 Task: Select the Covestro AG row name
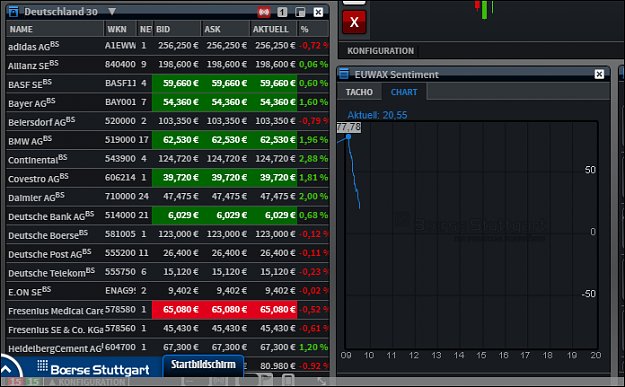38,178
